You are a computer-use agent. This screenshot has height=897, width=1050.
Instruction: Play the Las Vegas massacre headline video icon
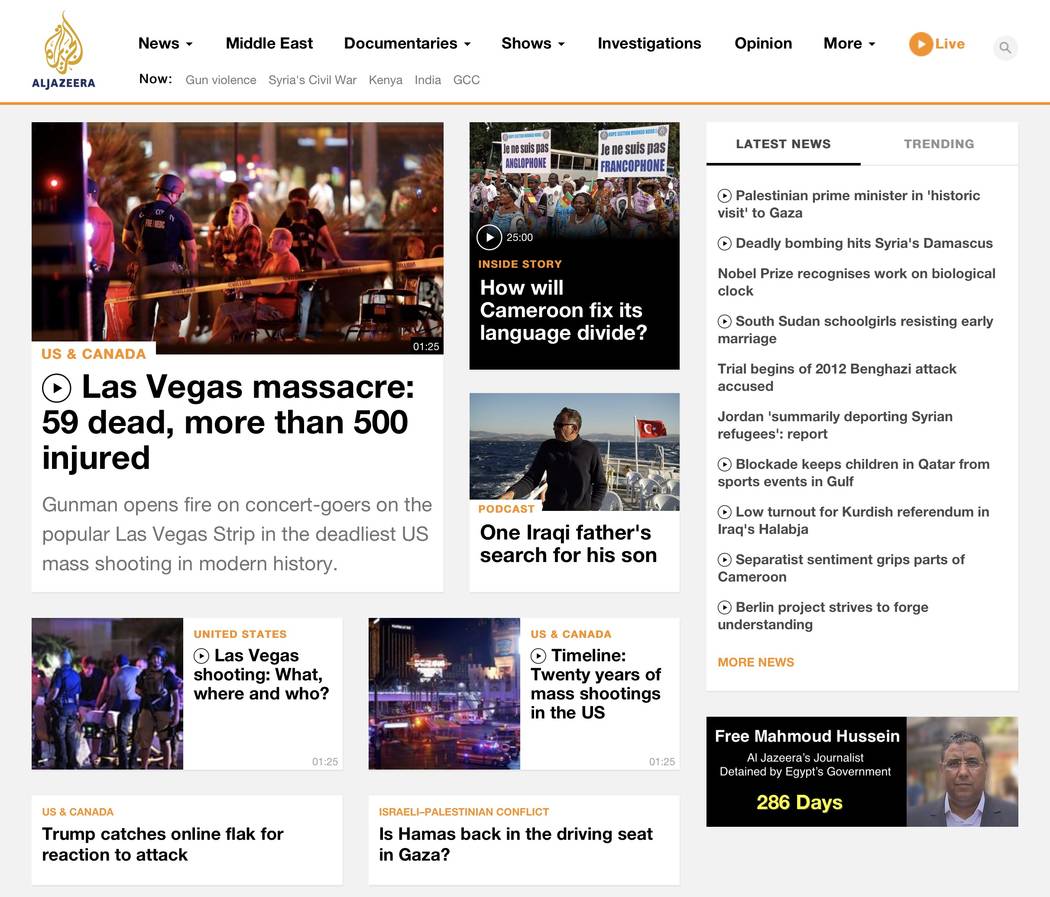tap(57, 388)
